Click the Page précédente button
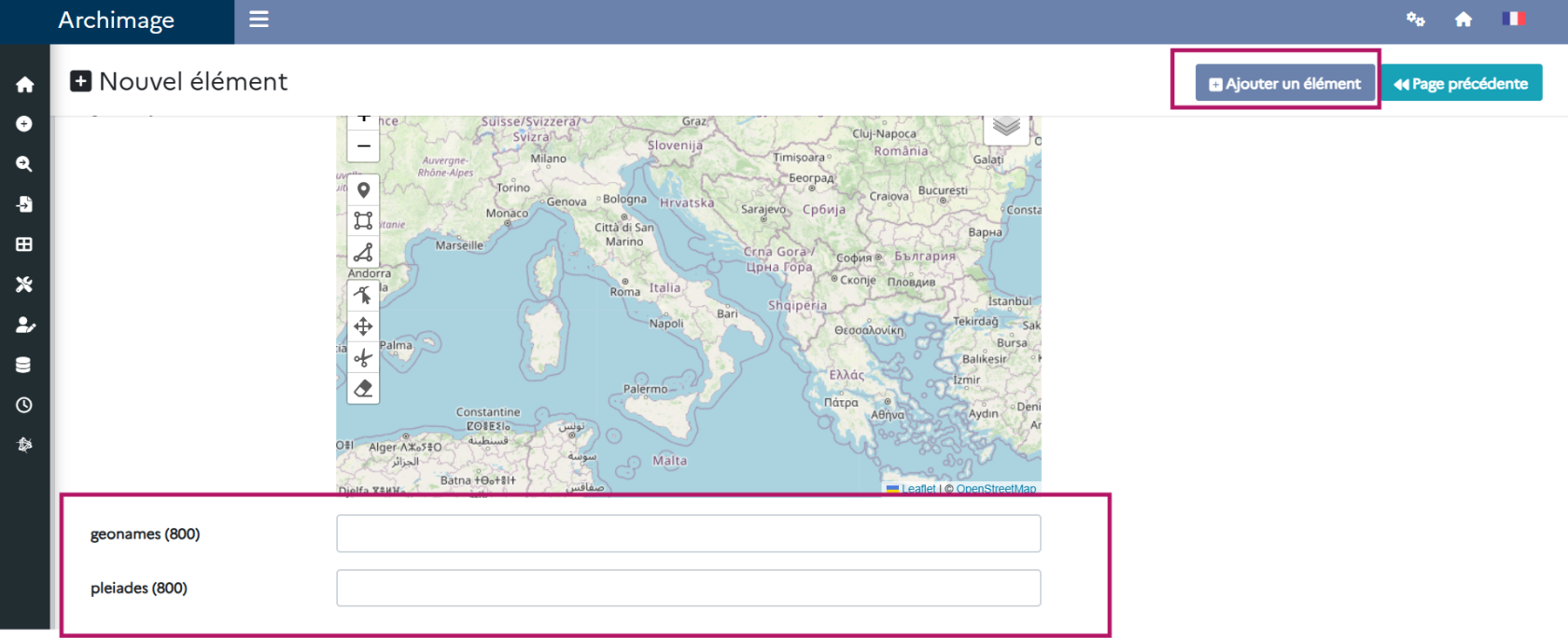This screenshot has height=638, width=1568. 1461,83
